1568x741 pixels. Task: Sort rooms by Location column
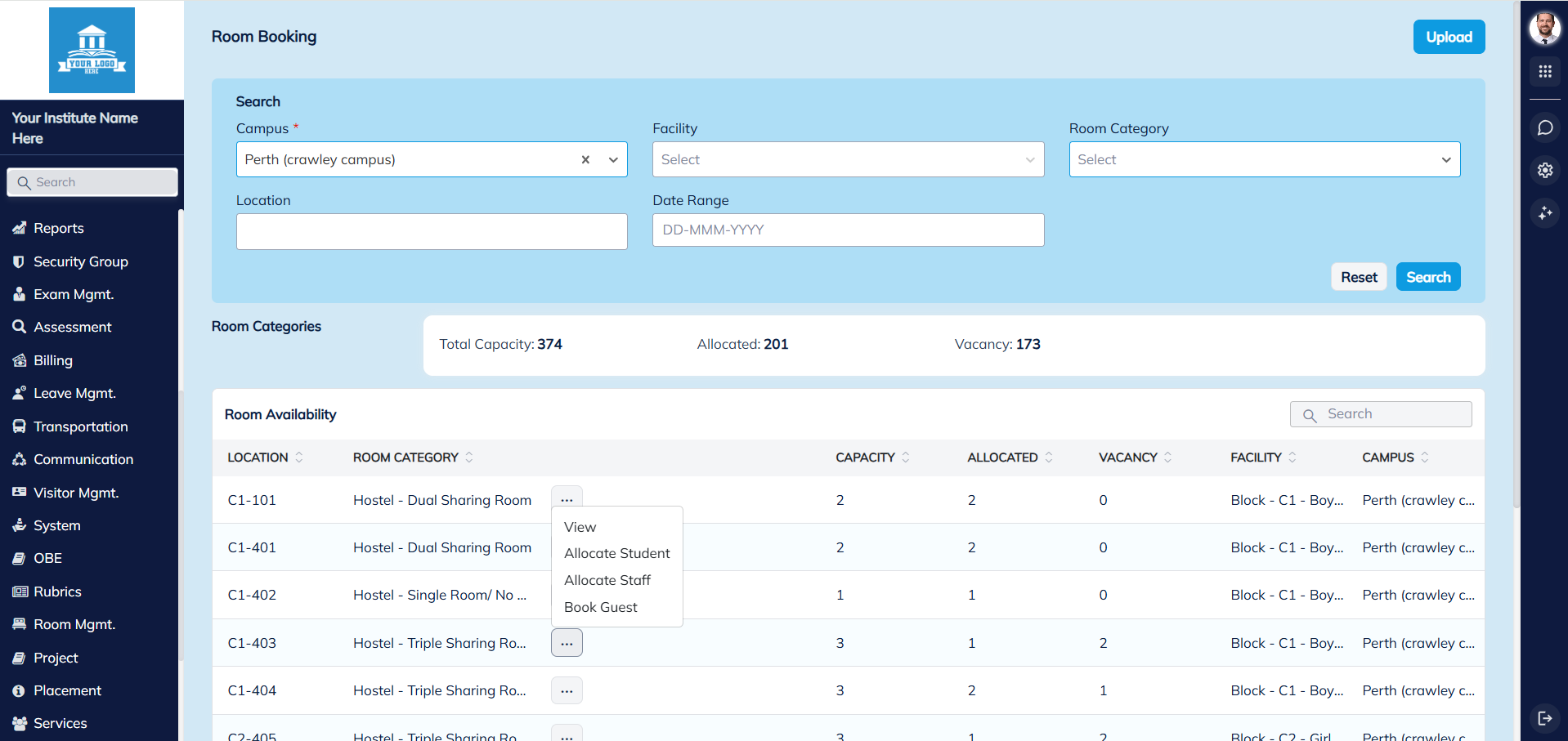pos(299,458)
